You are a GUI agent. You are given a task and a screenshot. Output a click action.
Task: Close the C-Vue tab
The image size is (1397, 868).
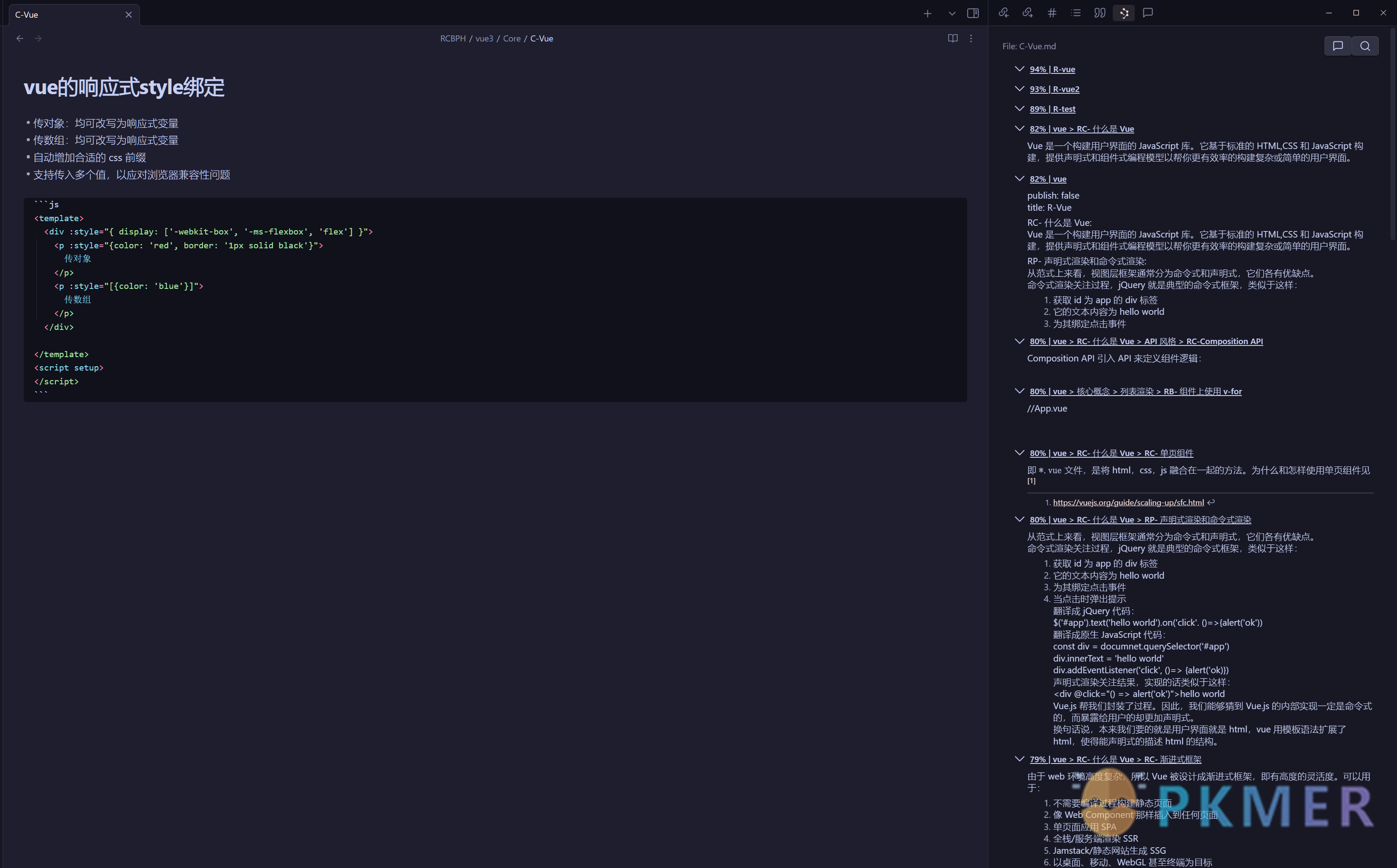[129, 15]
